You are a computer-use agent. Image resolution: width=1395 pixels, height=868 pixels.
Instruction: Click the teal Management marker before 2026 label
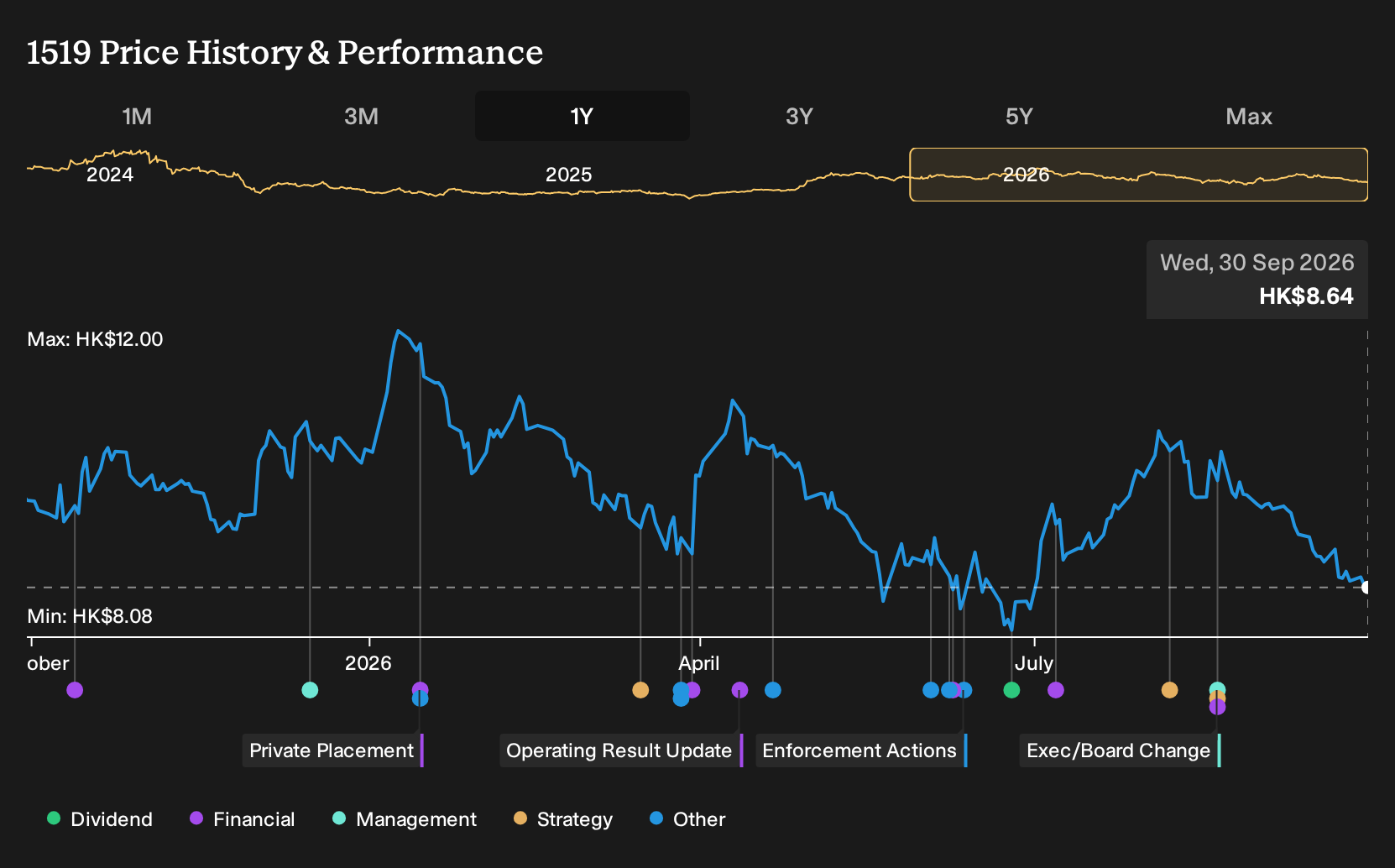(x=310, y=690)
